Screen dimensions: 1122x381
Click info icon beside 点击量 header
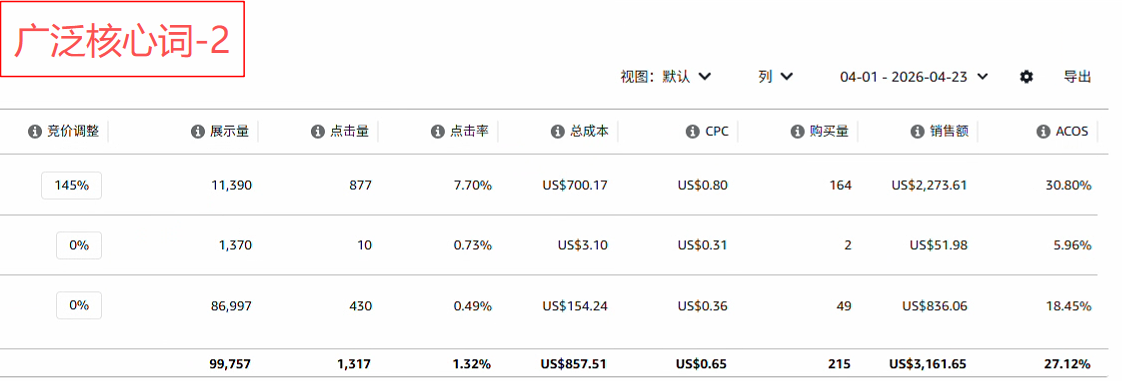(318, 132)
